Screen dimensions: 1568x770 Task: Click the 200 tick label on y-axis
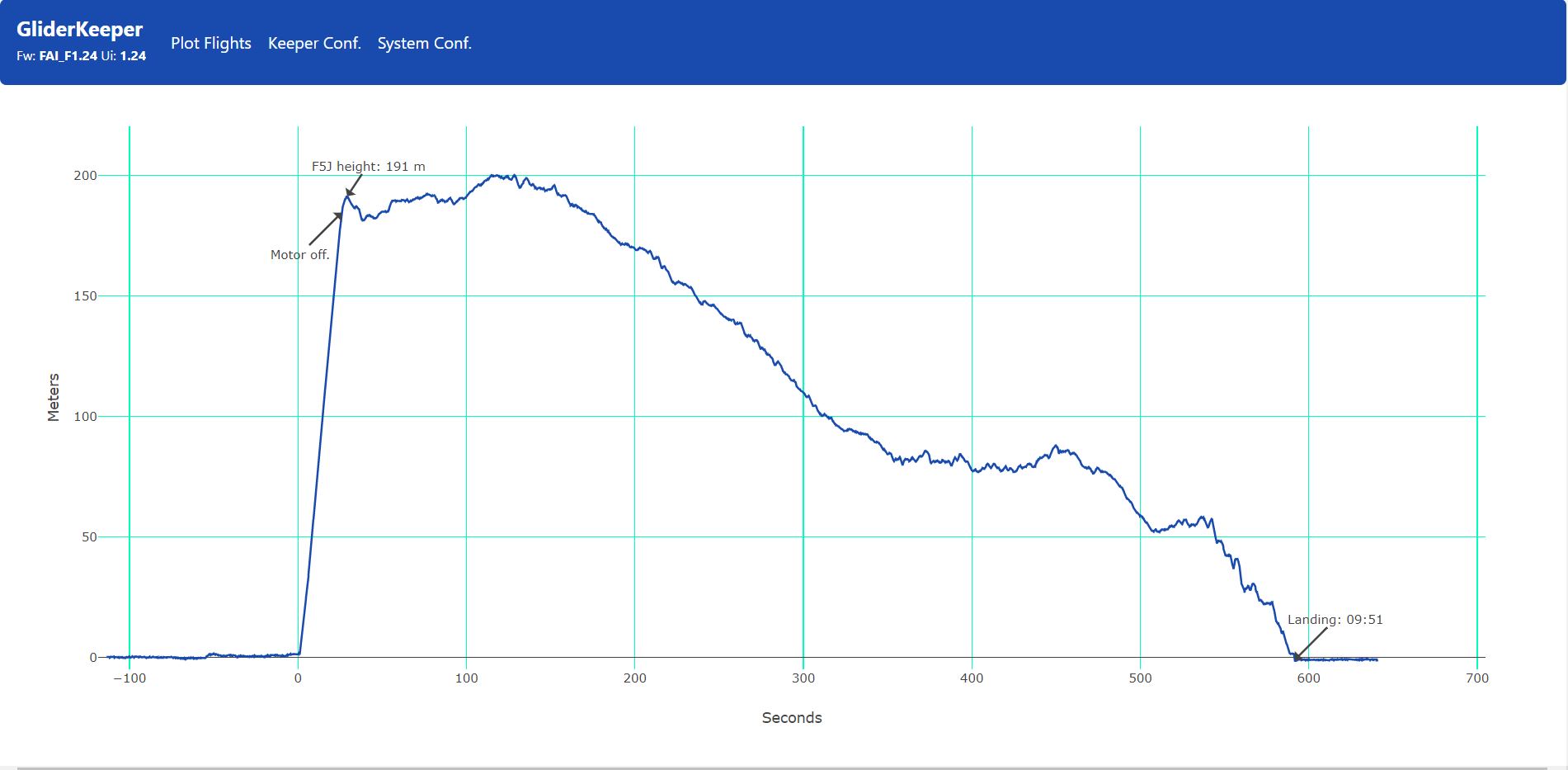85,176
